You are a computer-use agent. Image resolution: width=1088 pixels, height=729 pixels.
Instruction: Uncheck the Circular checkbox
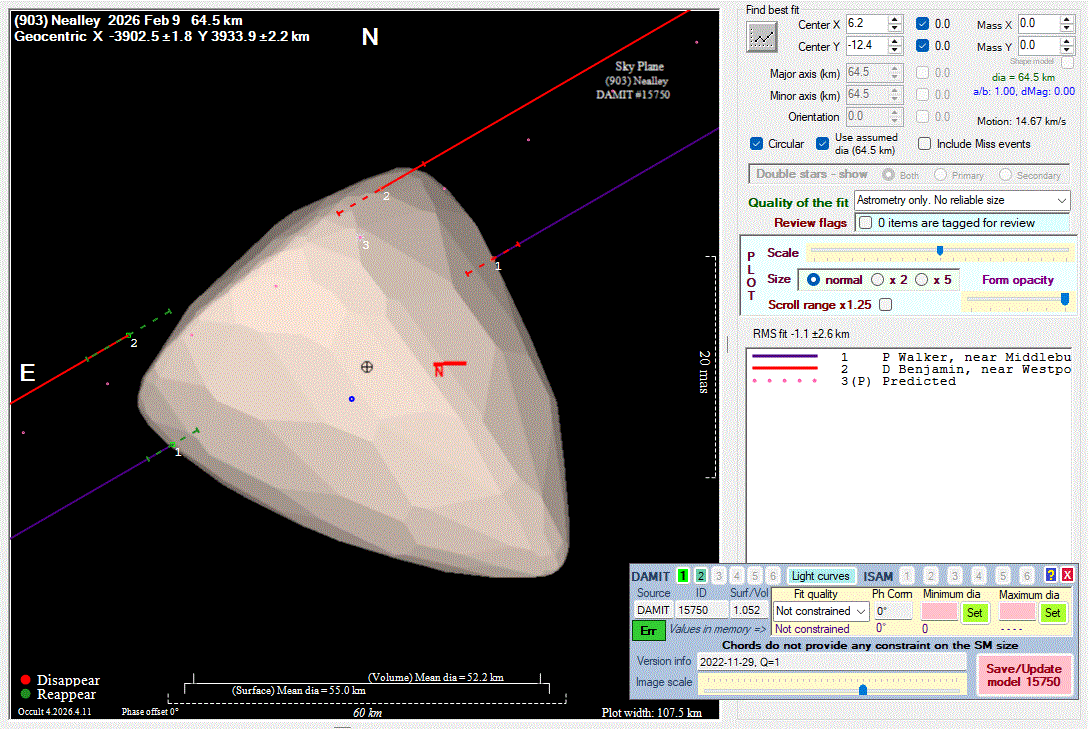757,144
